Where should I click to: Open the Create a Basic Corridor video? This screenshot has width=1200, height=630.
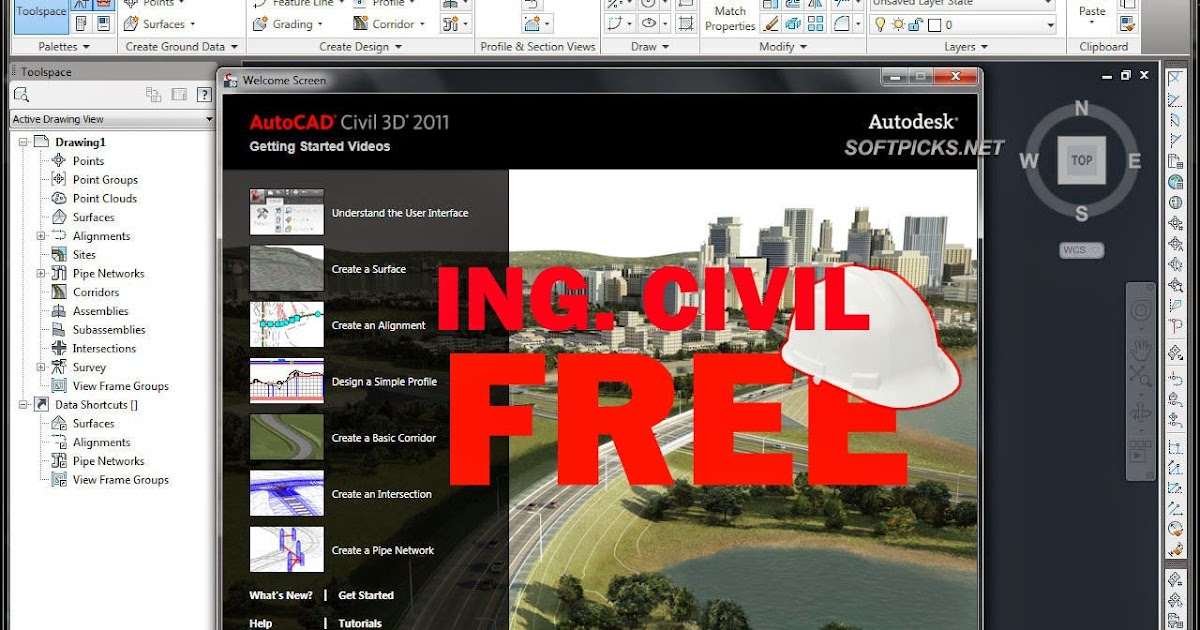point(383,438)
